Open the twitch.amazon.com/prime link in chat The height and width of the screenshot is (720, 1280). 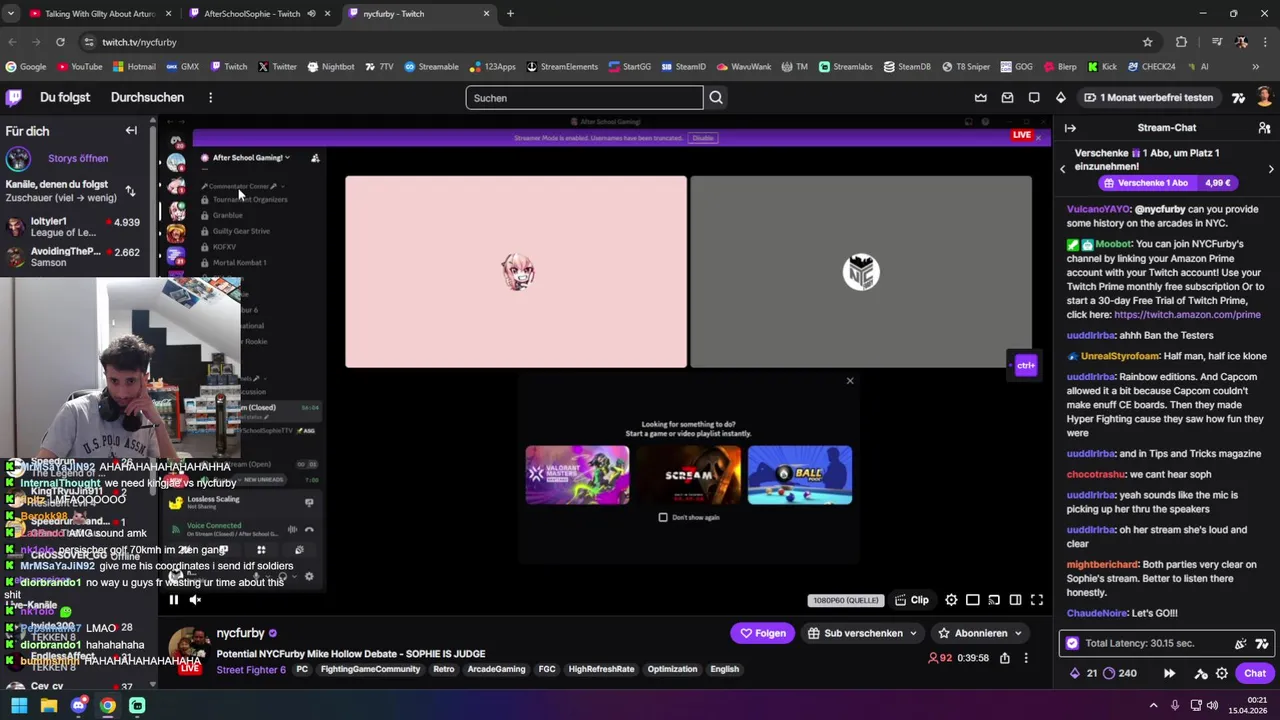tap(1187, 314)
